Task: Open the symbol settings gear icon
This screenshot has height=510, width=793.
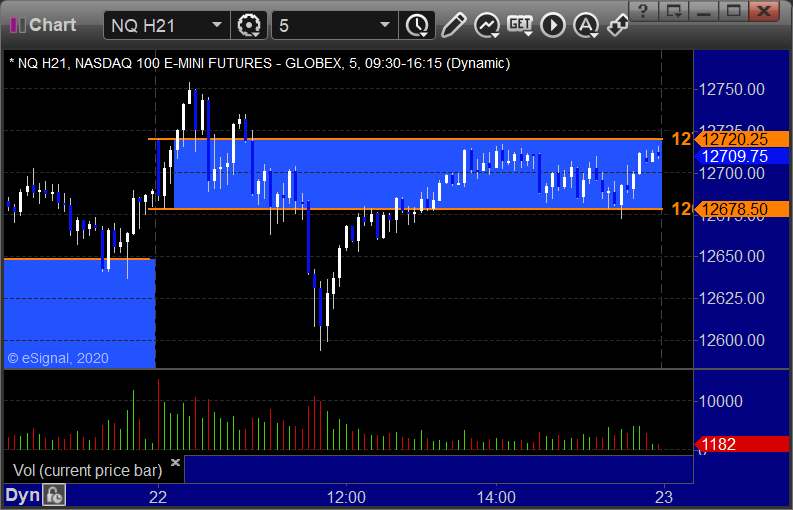Action: (x=249, y=25)
